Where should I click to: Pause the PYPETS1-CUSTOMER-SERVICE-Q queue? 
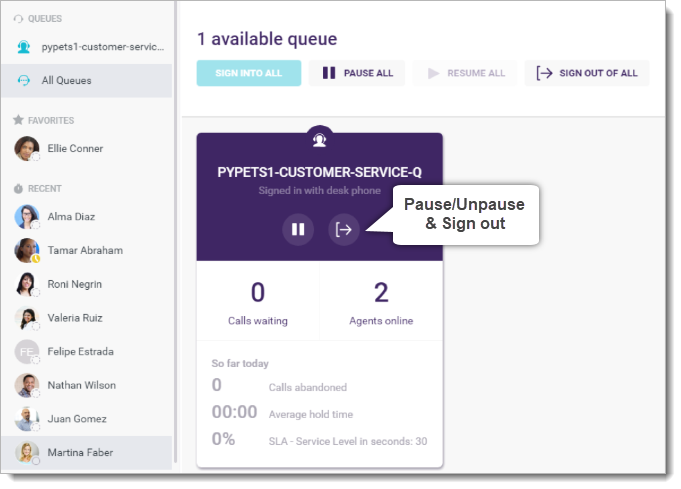298,229
